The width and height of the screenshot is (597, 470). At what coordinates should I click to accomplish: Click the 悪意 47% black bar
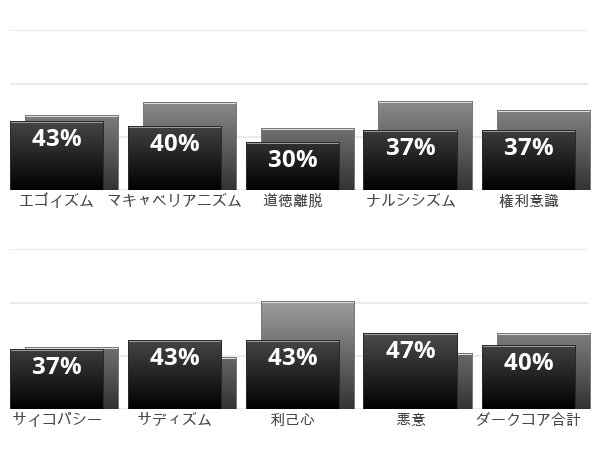click(410, 371)
